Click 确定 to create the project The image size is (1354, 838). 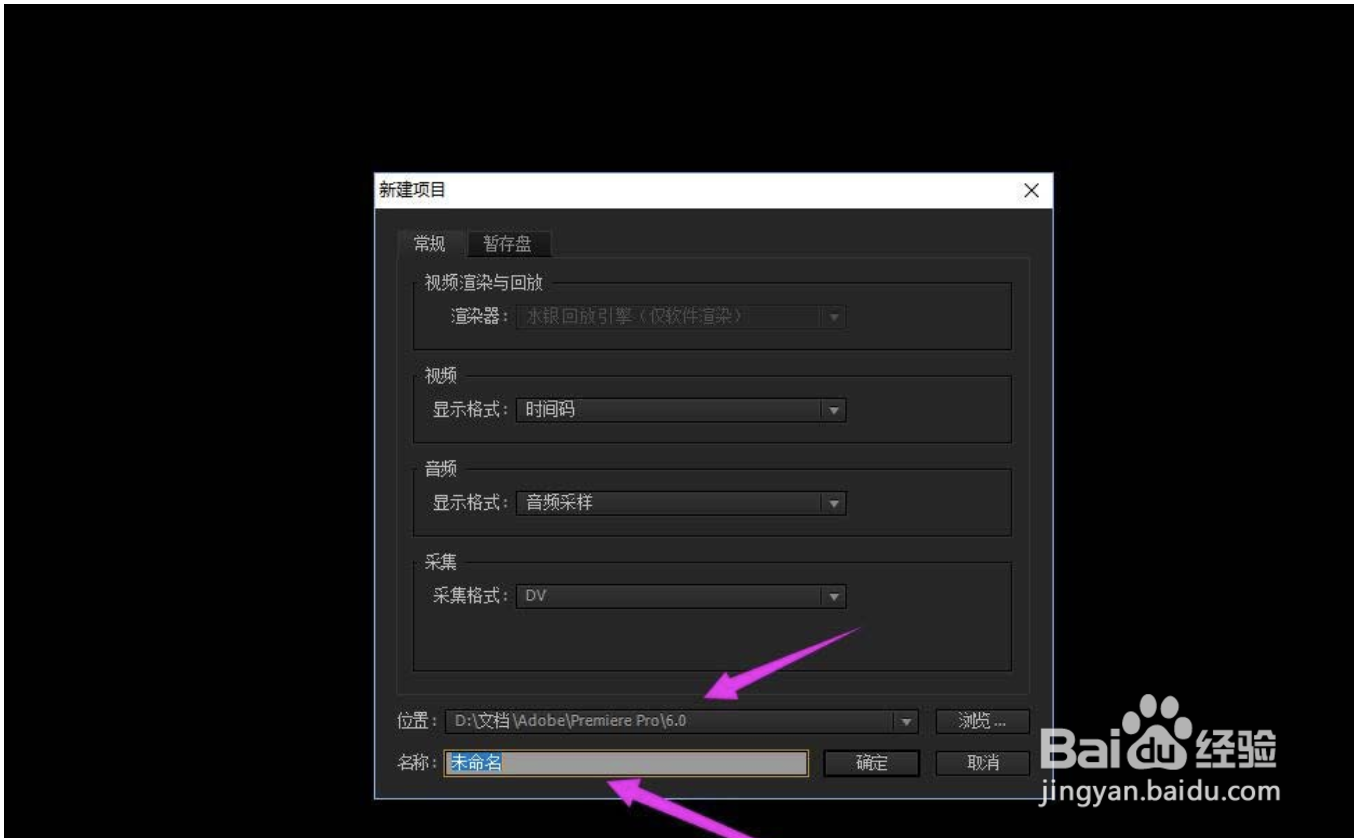coord(872,761)
